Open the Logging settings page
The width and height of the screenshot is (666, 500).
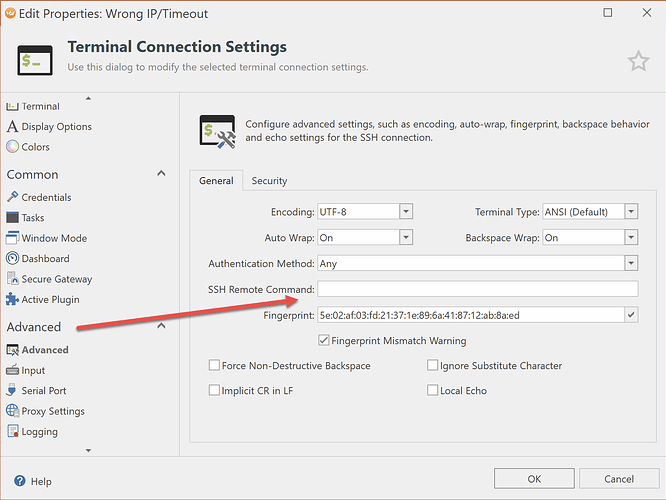point(39,432)
